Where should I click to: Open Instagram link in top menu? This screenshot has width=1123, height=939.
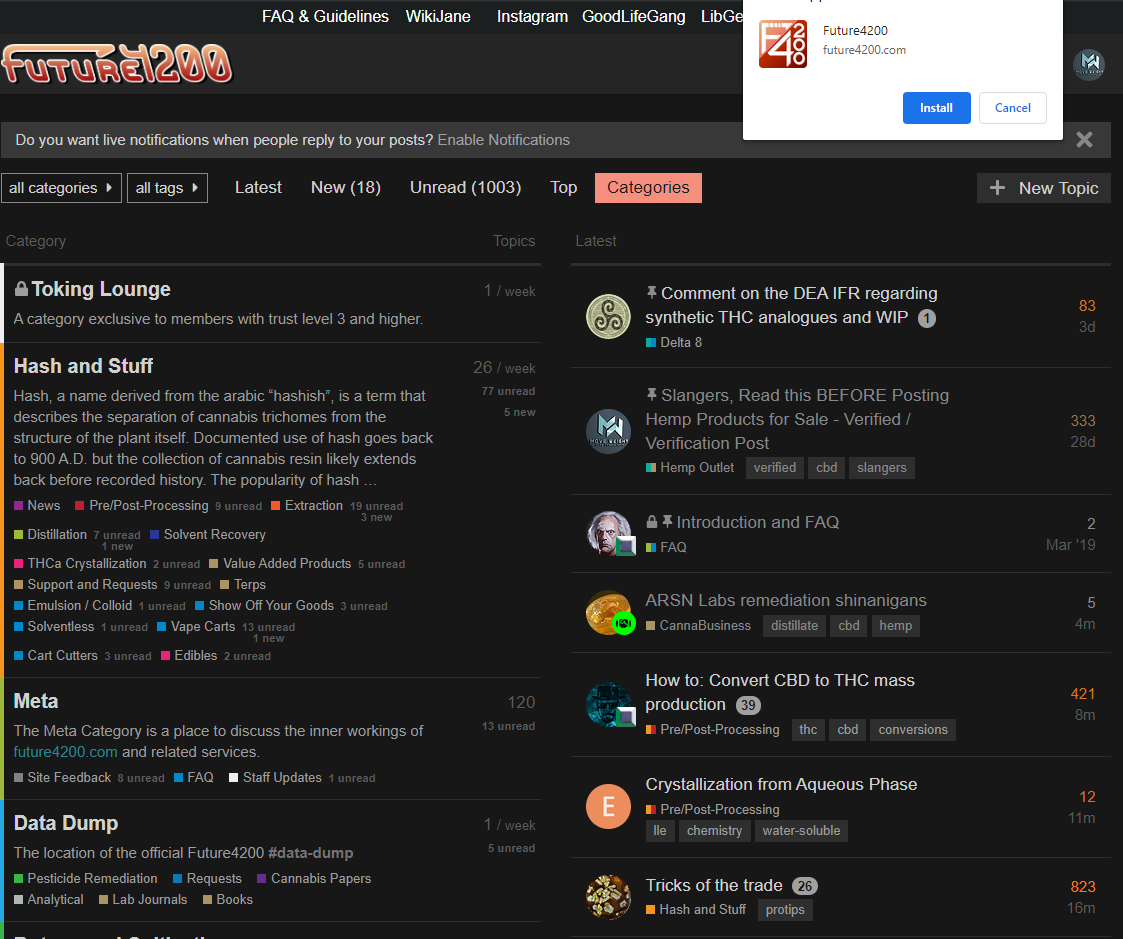point(532,16)
